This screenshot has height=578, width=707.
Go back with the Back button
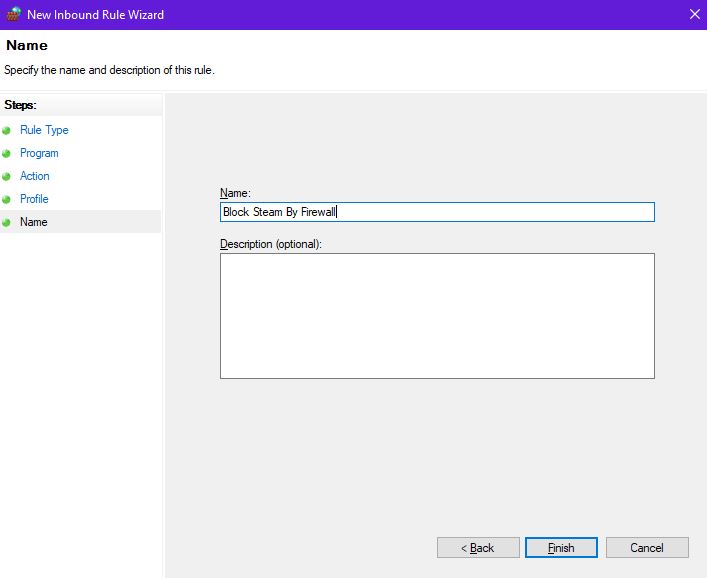click(478, 547)
